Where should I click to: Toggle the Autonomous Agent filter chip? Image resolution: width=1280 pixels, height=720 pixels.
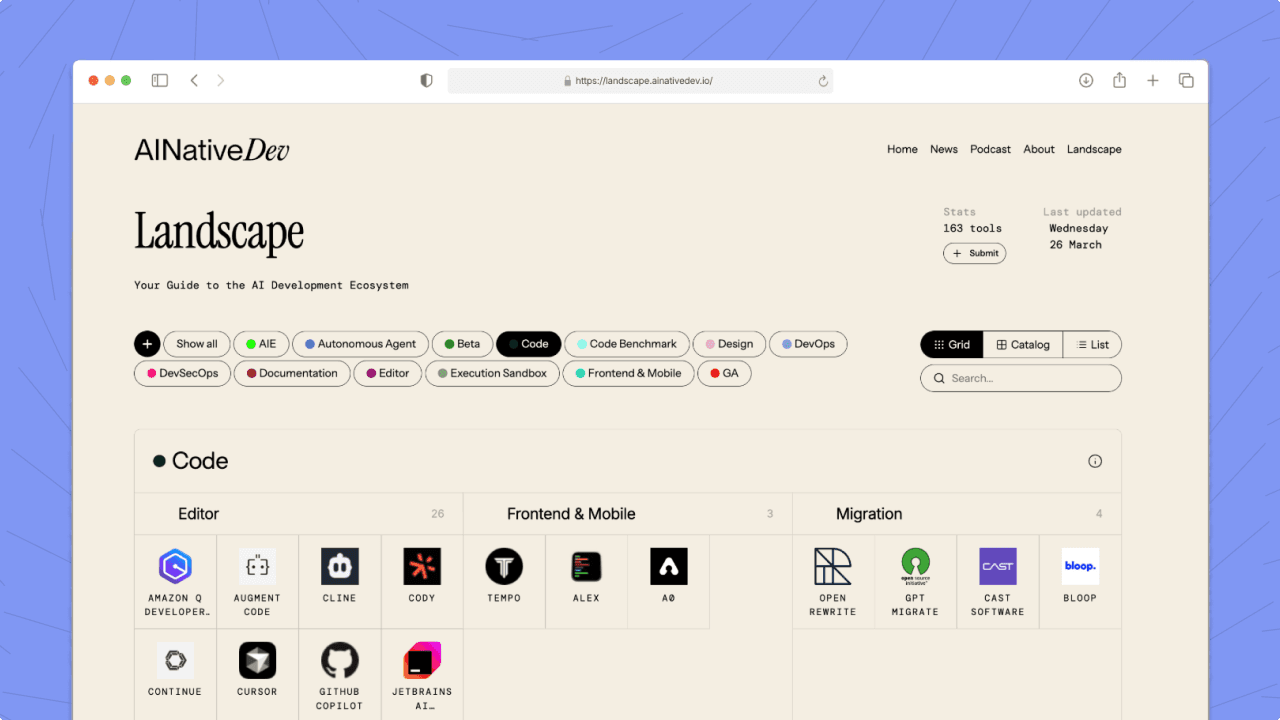[x=361, y=344]
